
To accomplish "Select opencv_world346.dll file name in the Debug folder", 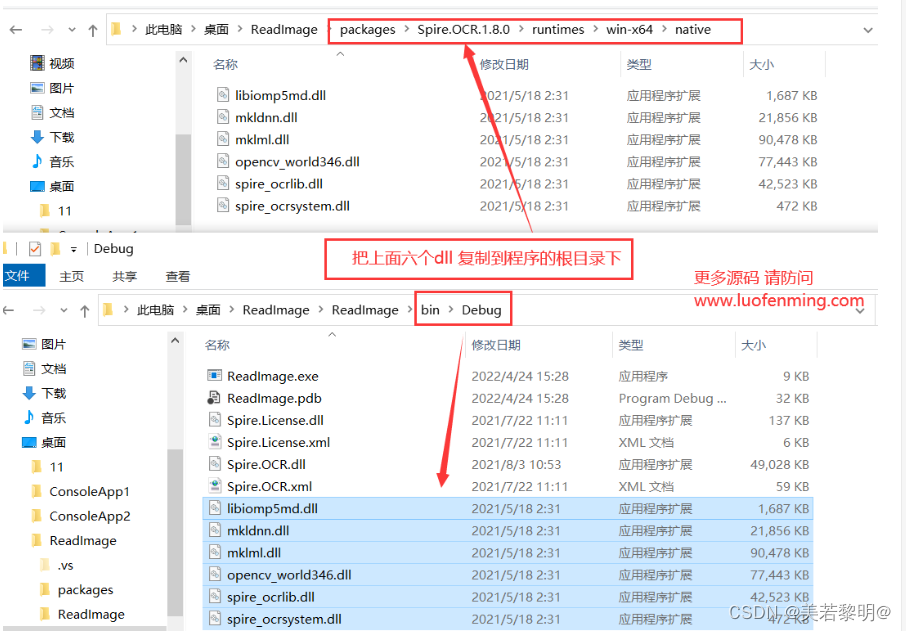I will pyautogui.click(x=289, y=575).
